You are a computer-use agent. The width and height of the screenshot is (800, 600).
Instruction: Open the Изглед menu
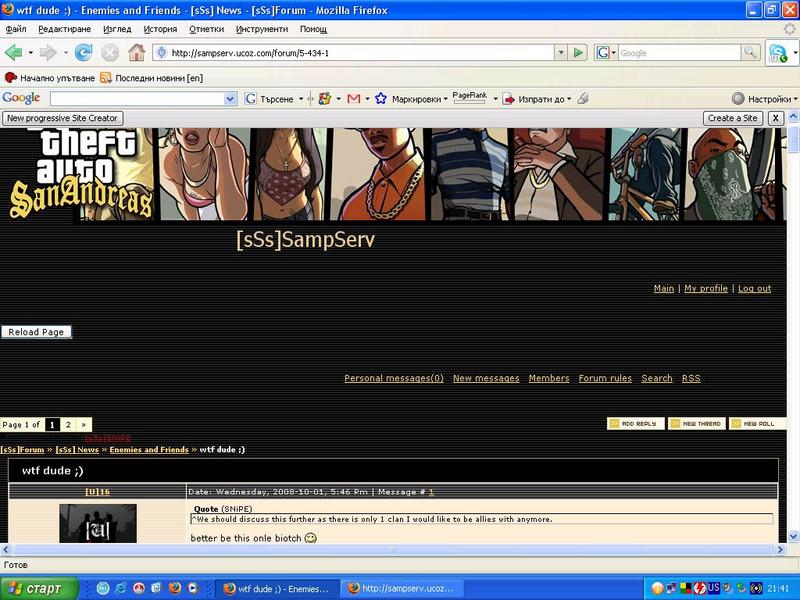coord(117,29)
